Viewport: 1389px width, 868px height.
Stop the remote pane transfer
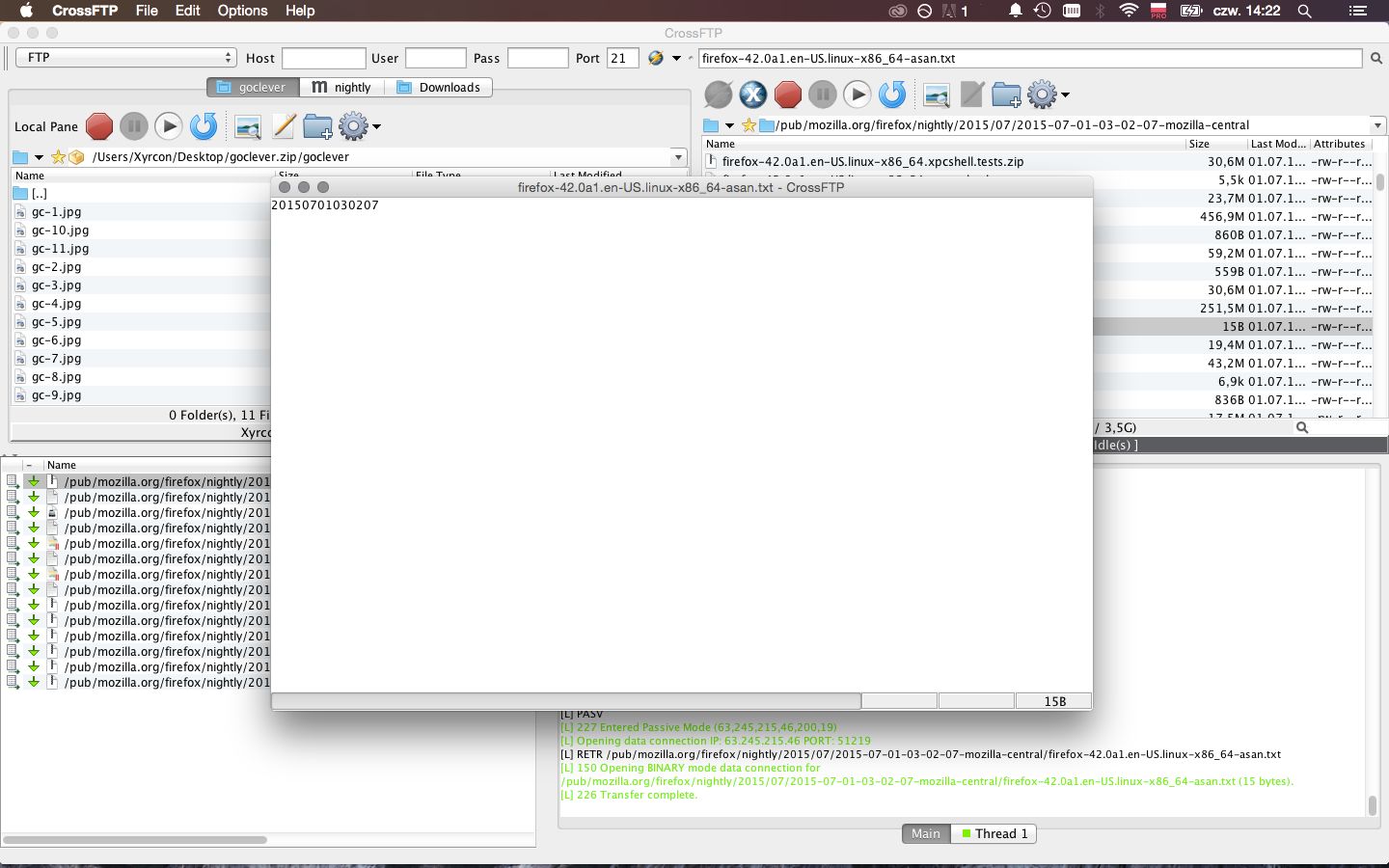[x=788, y=95]
